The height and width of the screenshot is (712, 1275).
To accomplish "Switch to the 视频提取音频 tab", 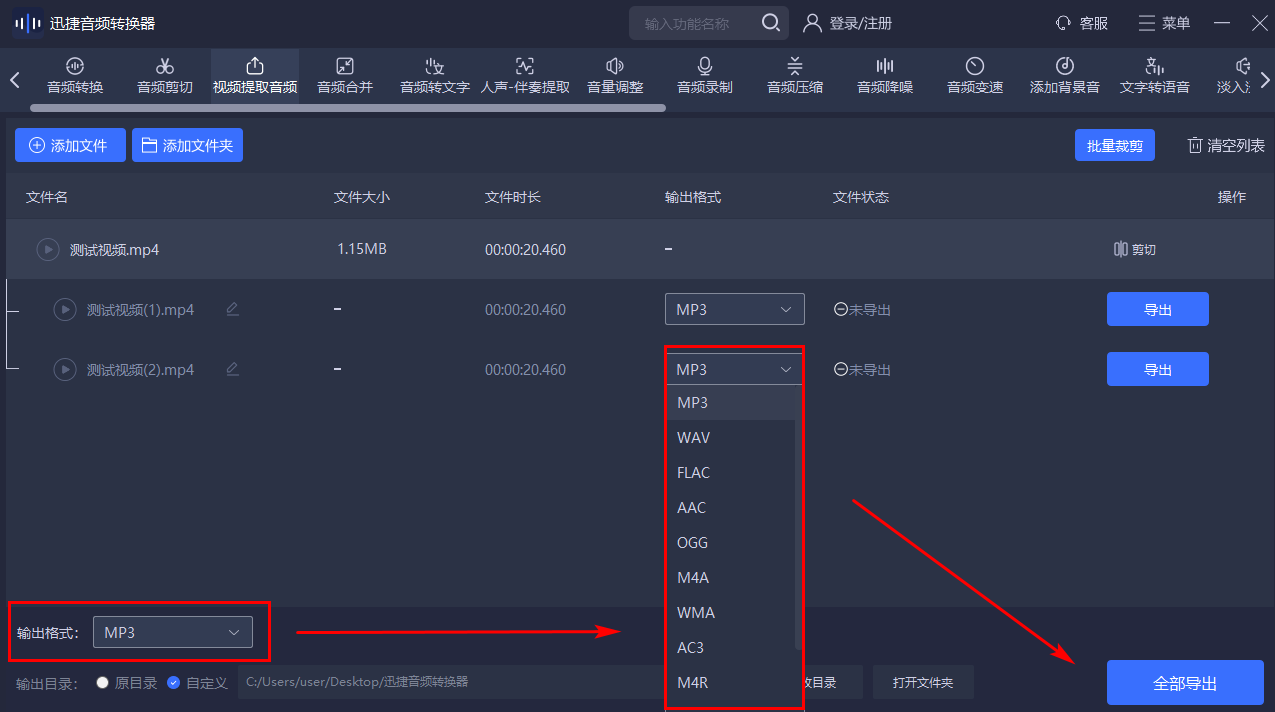I will point(254,76).
